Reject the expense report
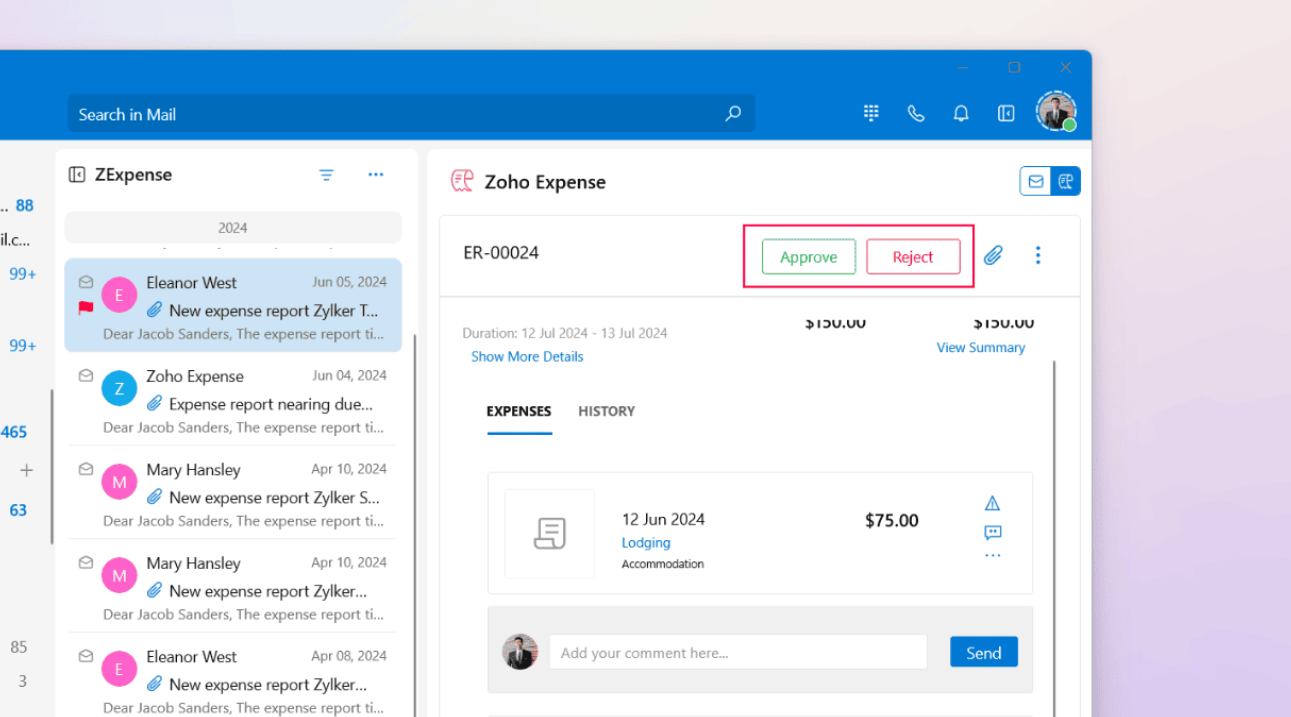 (913, 257)
